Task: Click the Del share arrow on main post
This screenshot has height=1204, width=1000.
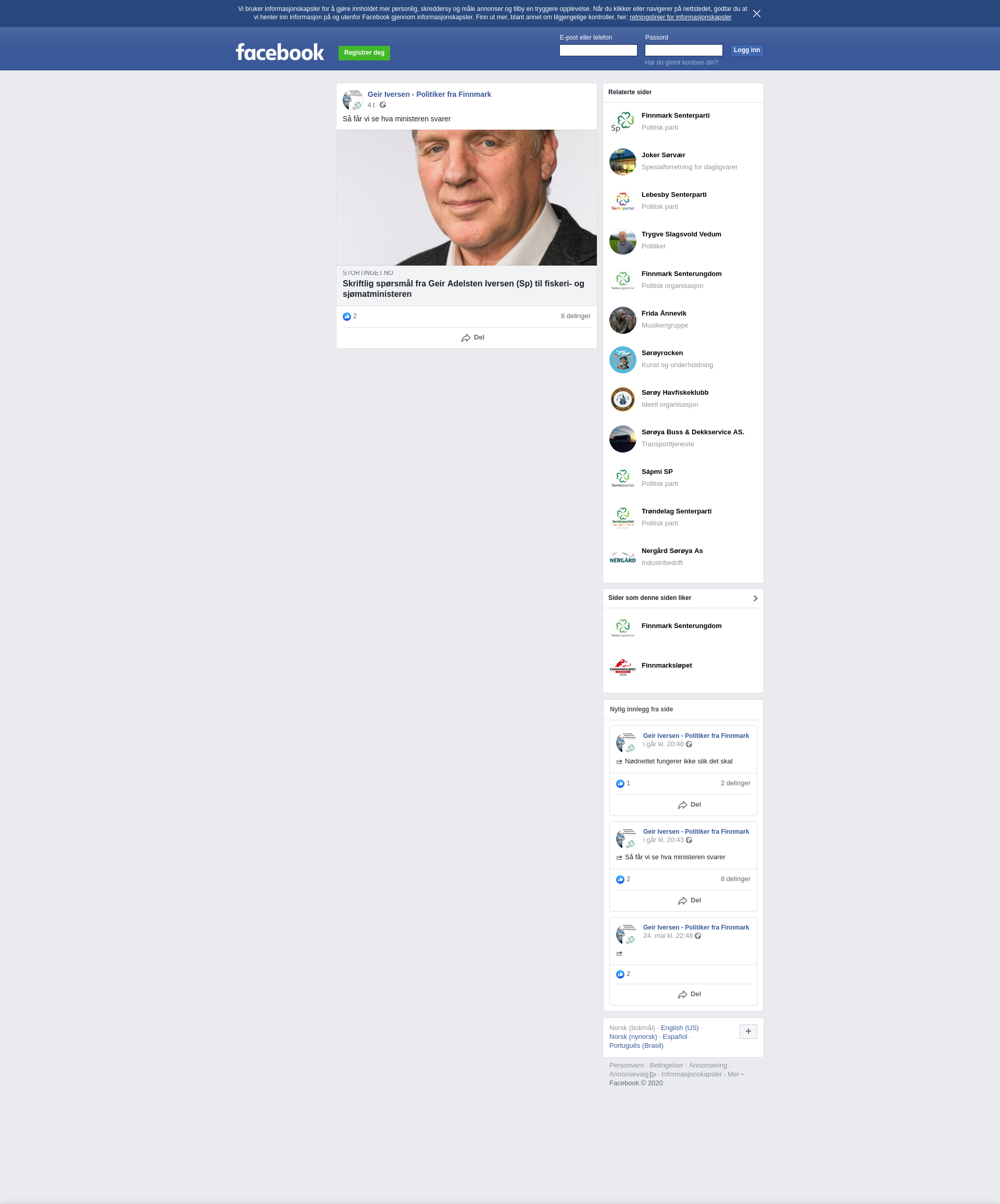Action: coord(466,338)
